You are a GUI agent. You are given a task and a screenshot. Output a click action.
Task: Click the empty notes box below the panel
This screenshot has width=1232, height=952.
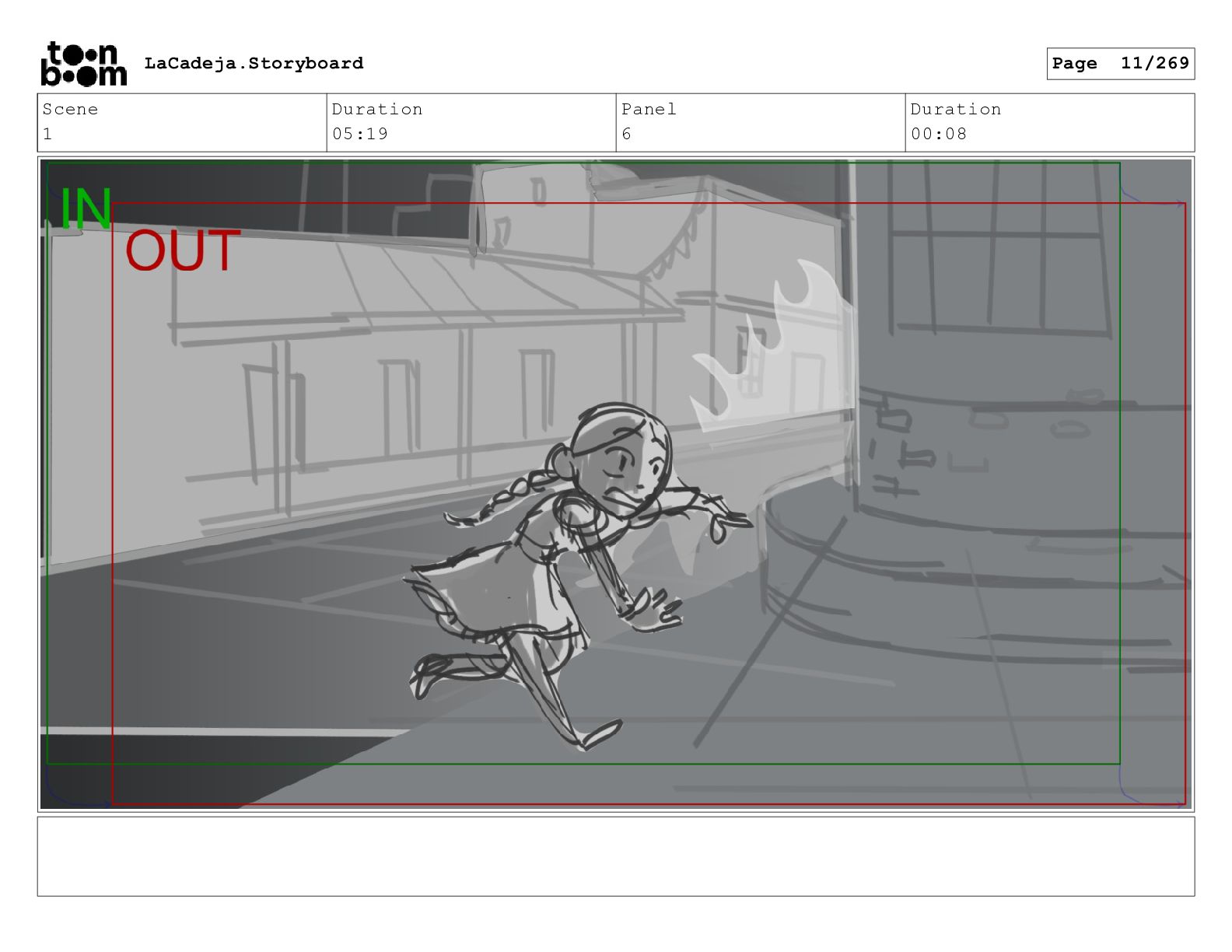[615, 856]
